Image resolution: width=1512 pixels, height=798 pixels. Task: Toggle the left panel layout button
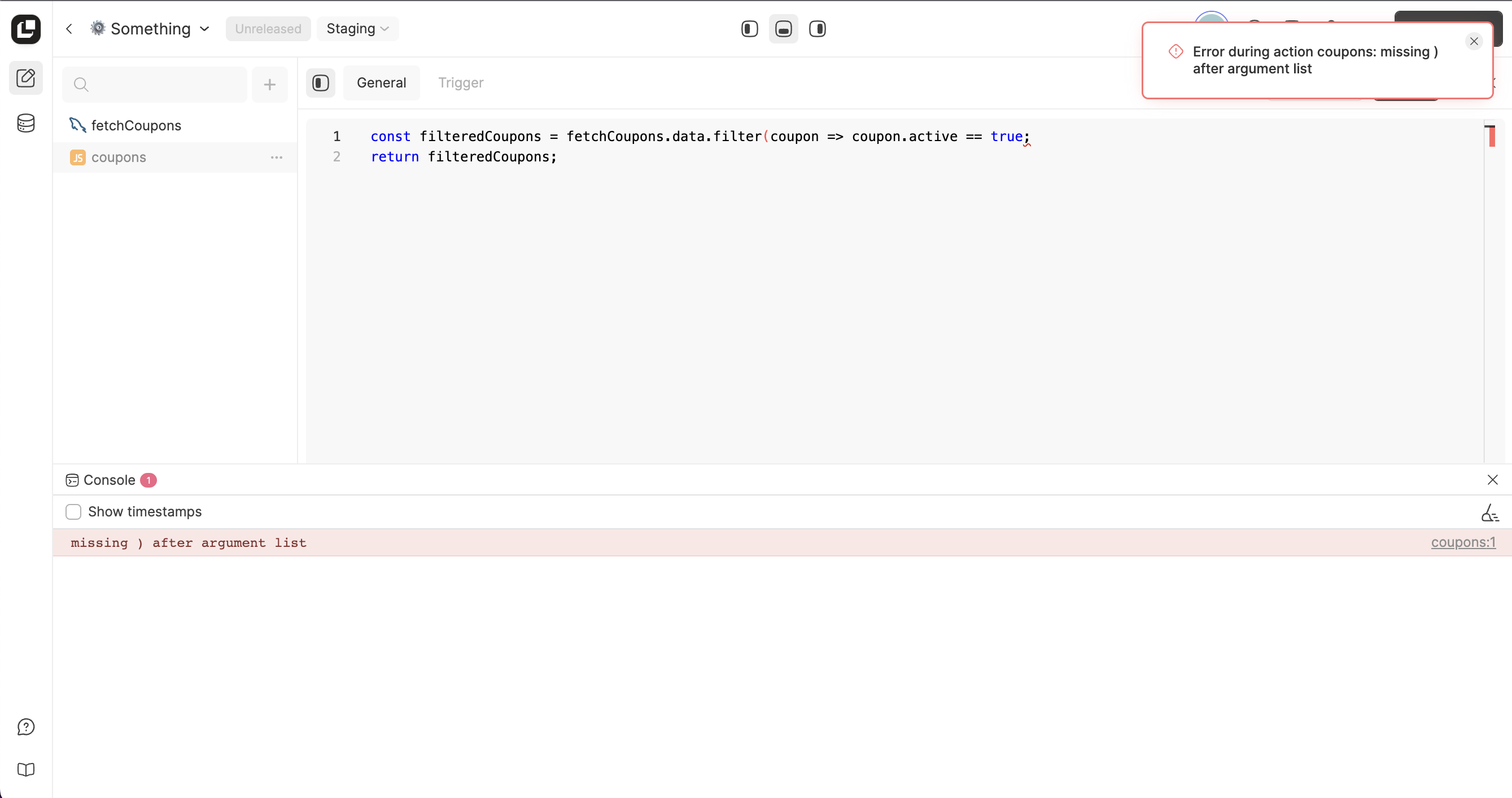[x=750, y=29]
